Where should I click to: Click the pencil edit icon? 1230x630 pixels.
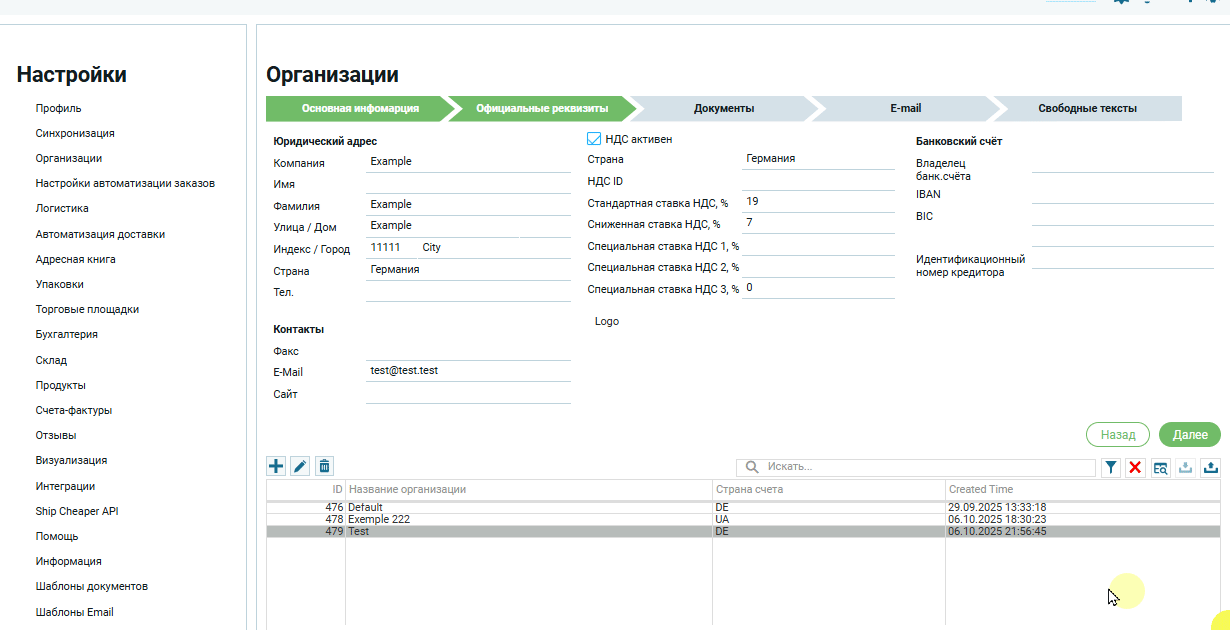coord(300,466)
